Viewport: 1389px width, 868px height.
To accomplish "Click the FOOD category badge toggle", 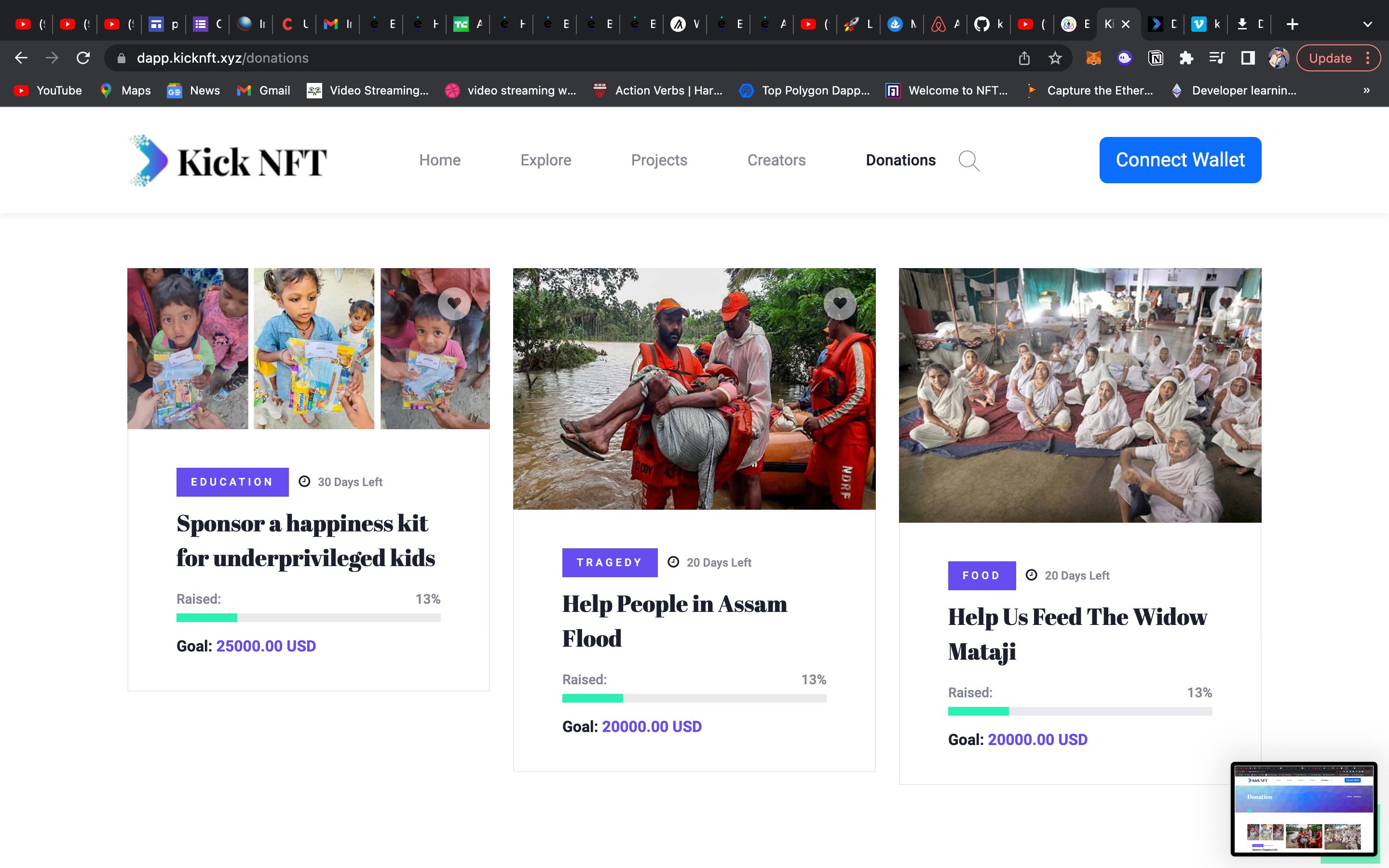I will pyautogui.click(x=982, y=575).
